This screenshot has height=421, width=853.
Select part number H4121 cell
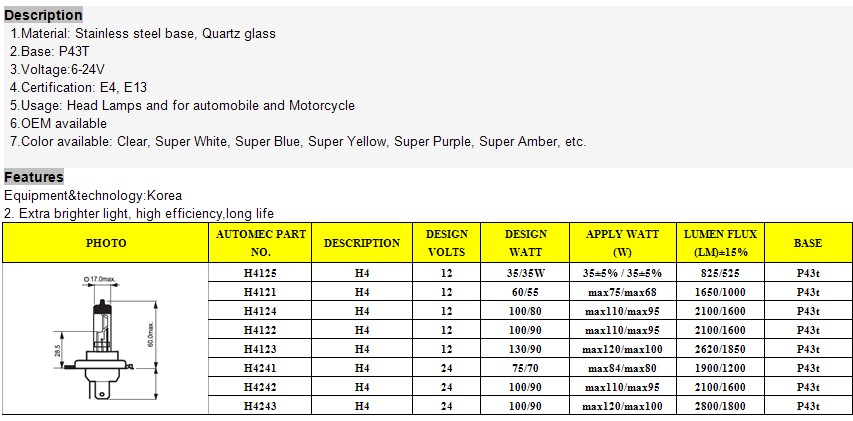pyautogui.click(x=260, y=292)
